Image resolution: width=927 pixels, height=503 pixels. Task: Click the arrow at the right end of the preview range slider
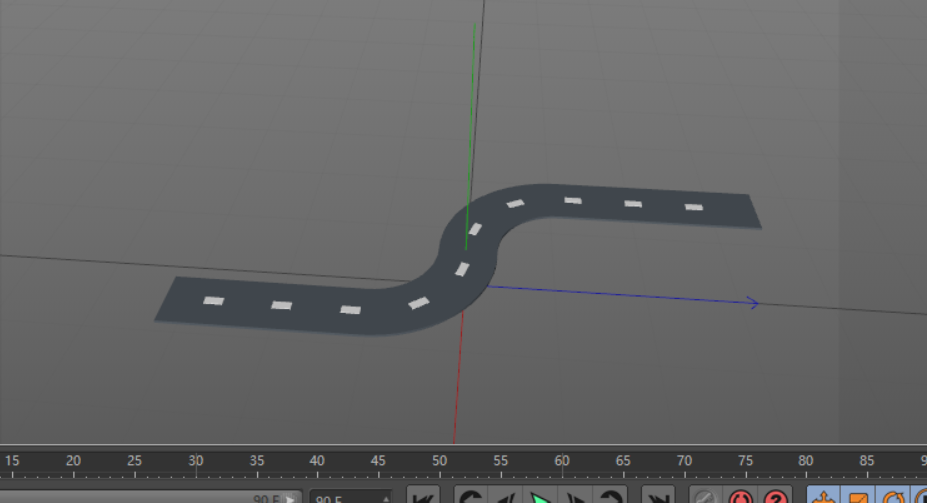291,499
